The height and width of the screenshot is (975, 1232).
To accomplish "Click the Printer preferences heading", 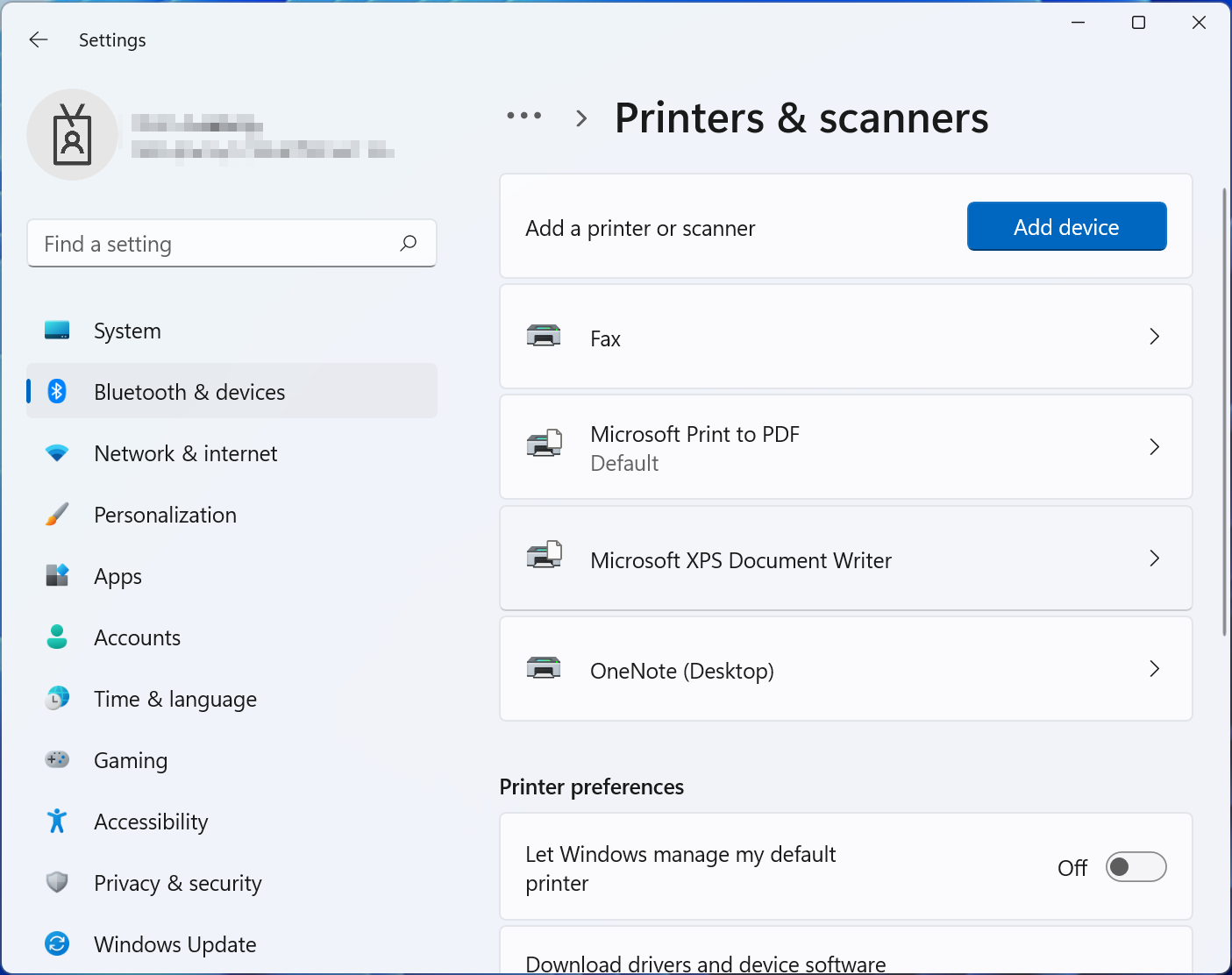I will [592, 786].
